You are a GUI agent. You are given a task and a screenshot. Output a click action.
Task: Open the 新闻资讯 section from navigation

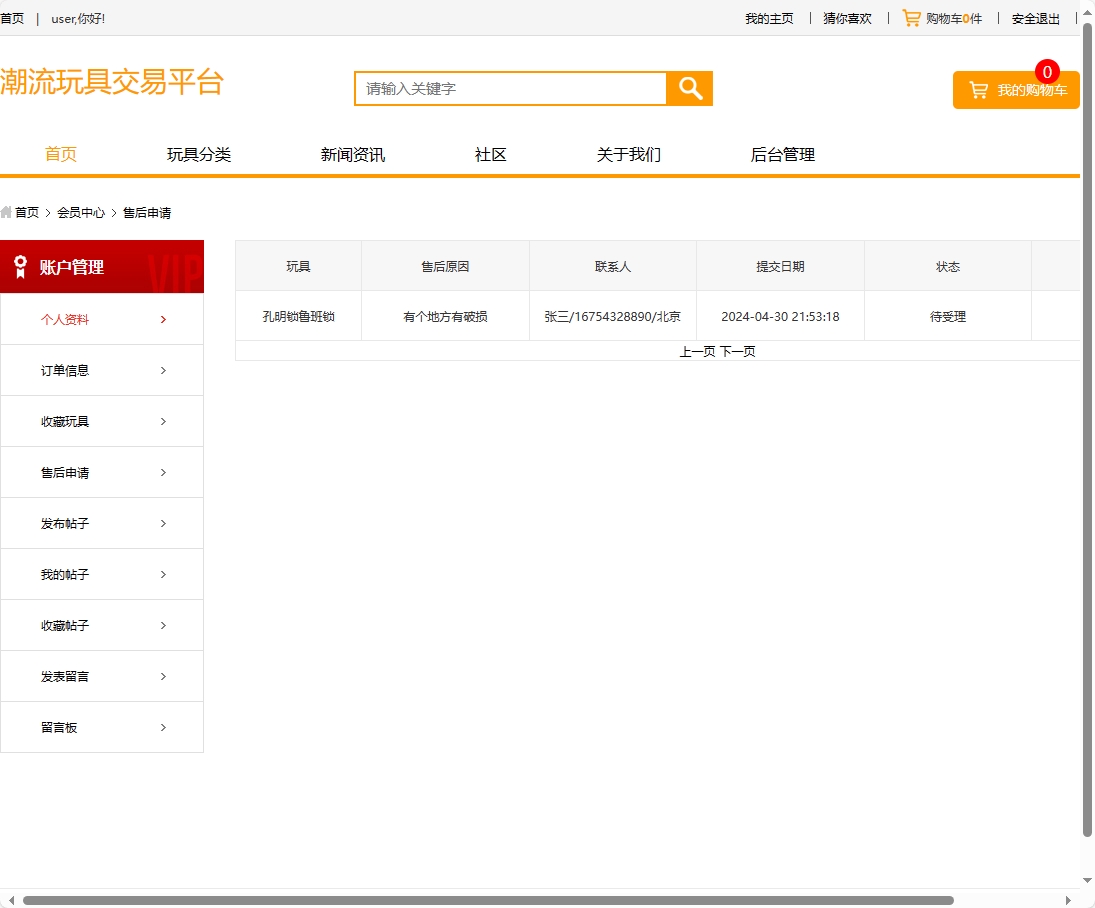[x=352, y=154]
